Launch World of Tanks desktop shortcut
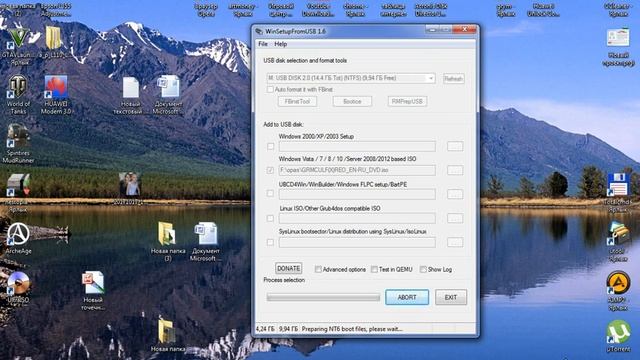 point(18,87)
